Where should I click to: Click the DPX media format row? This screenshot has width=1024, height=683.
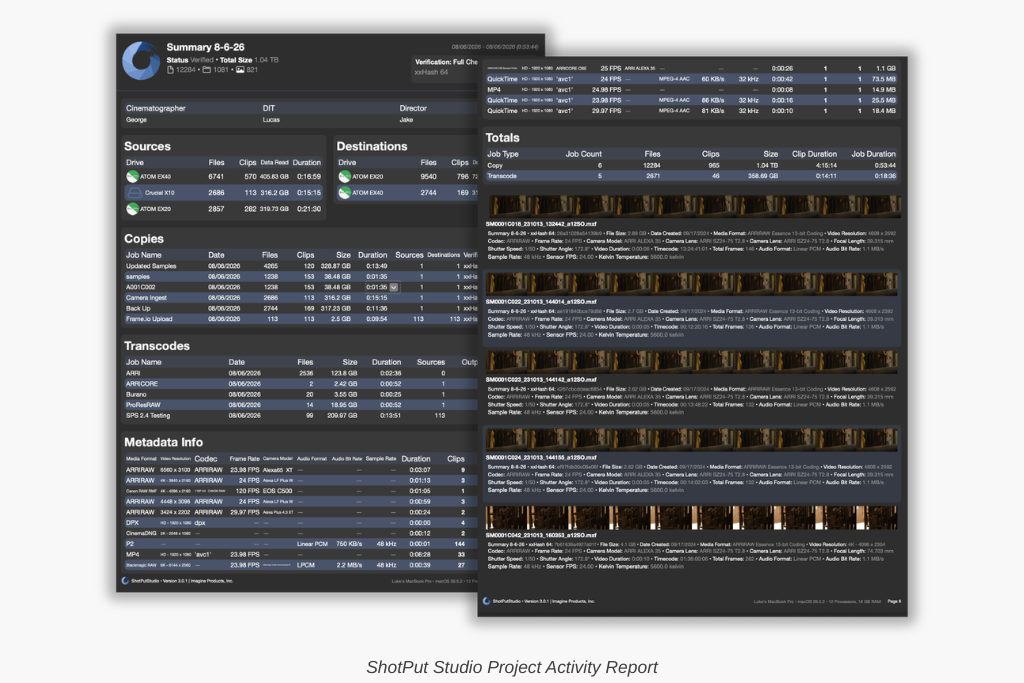pyautogui.click(x=300, y=523)
